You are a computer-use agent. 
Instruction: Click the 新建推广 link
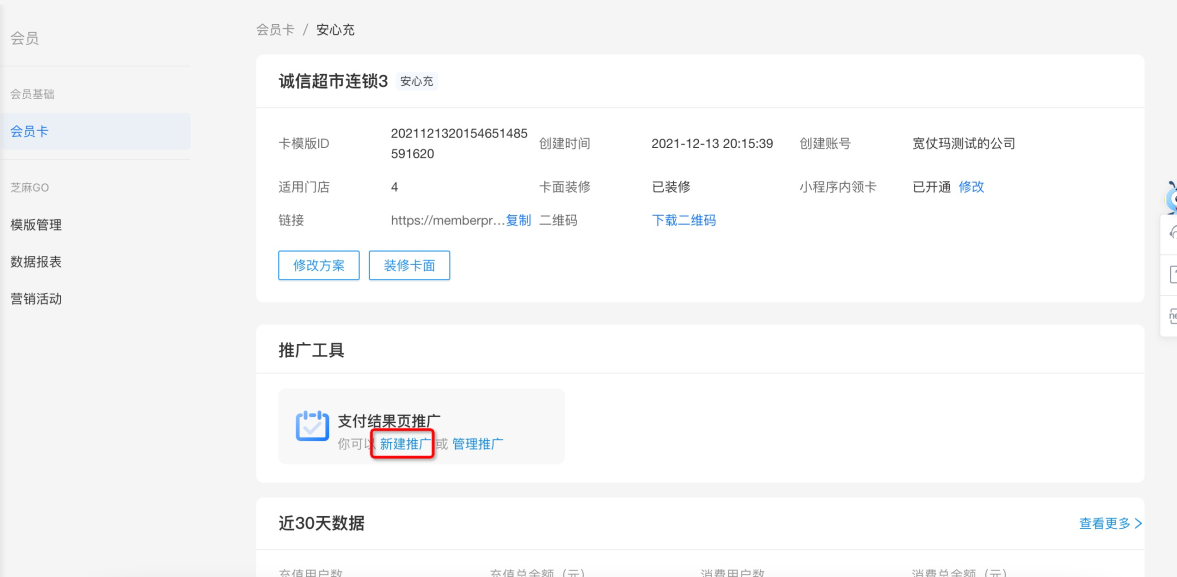click(405, 444)
